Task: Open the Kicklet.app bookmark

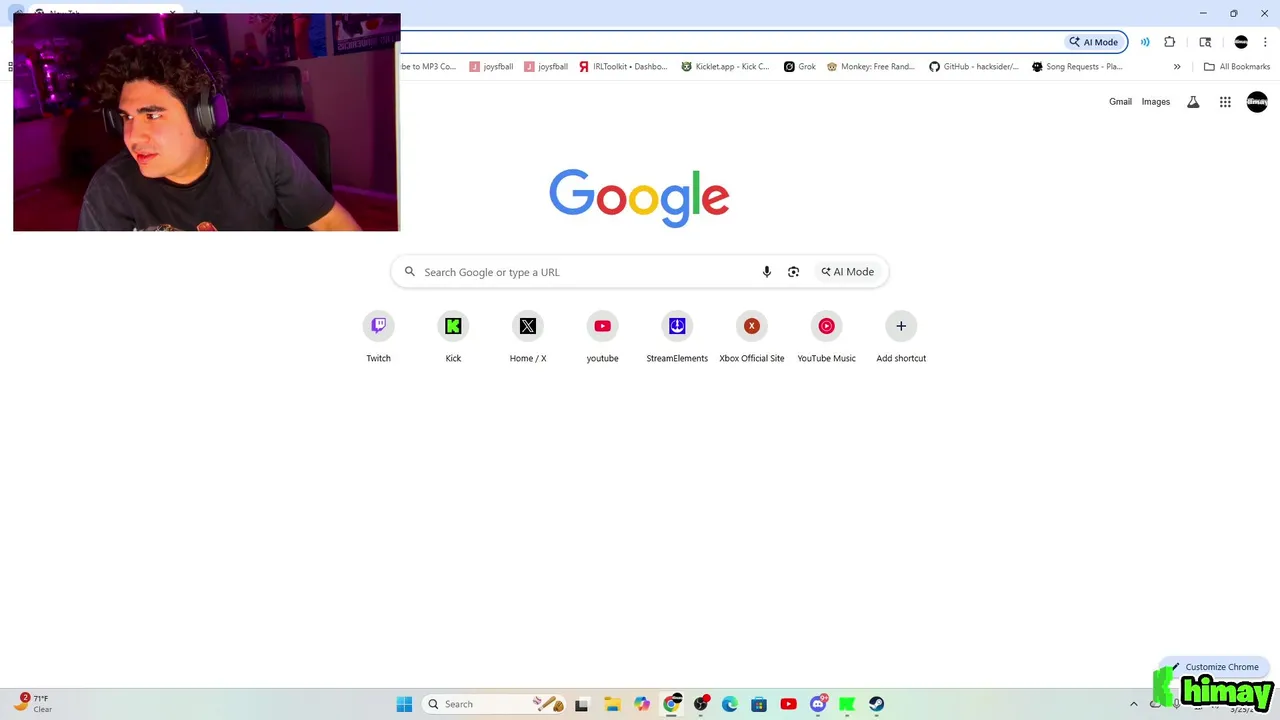Action: coord(726,67)
